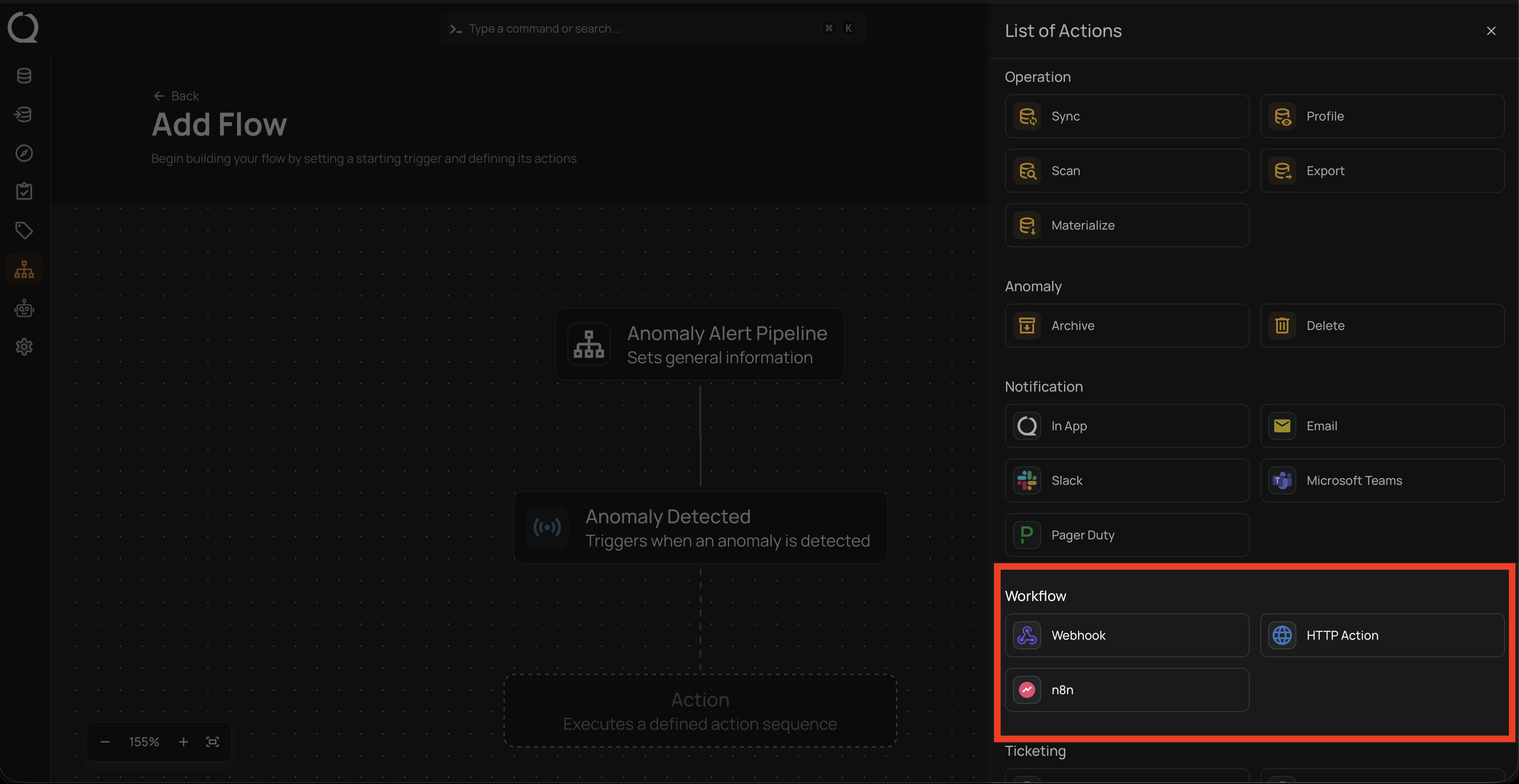Viewport: 1519px width, 784px height.
Task: Open the Tags panel icon
Action: coord(24,230)
